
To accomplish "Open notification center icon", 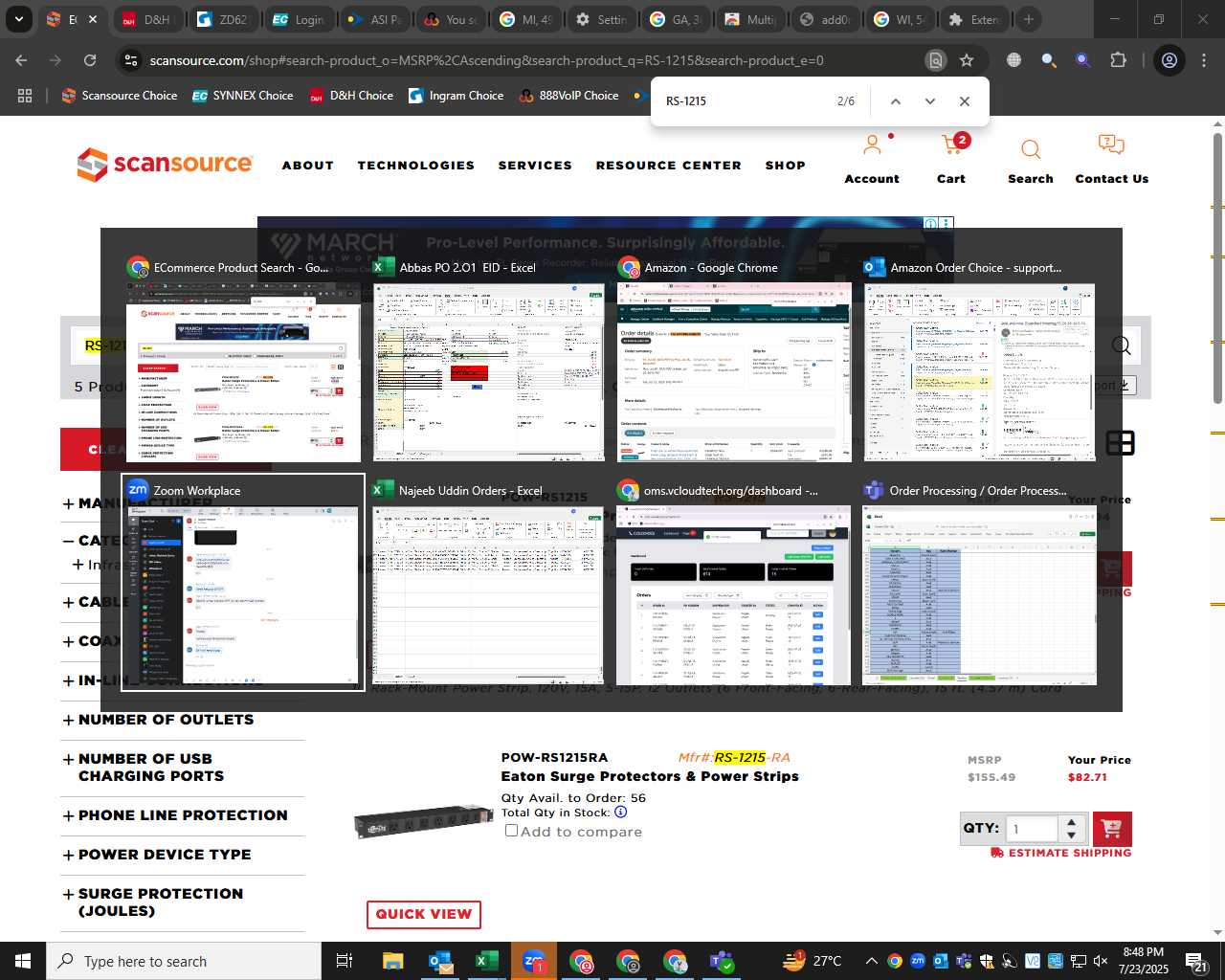I will point(1196,961).
